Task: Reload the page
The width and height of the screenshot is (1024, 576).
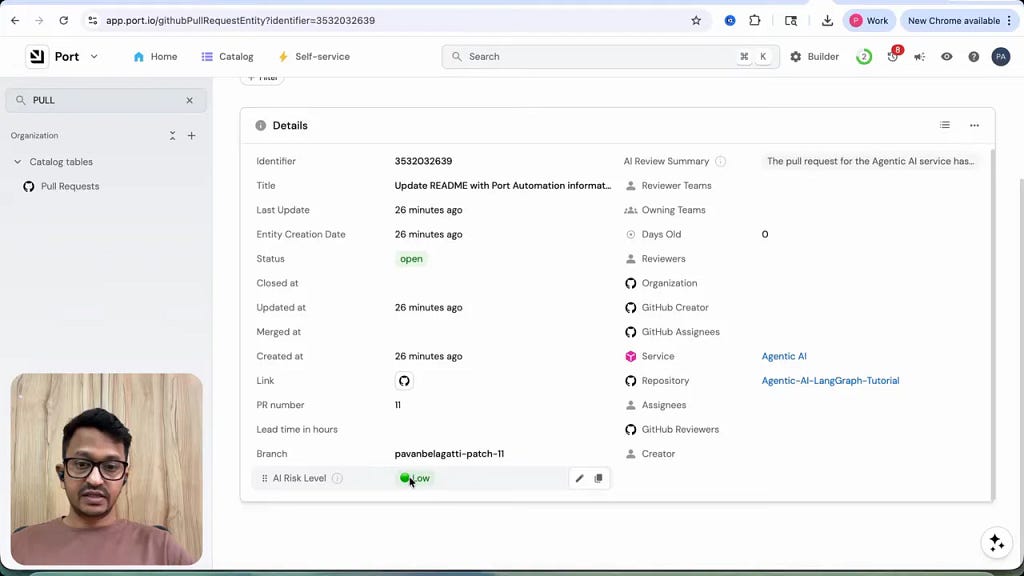Action: point(63,20)
